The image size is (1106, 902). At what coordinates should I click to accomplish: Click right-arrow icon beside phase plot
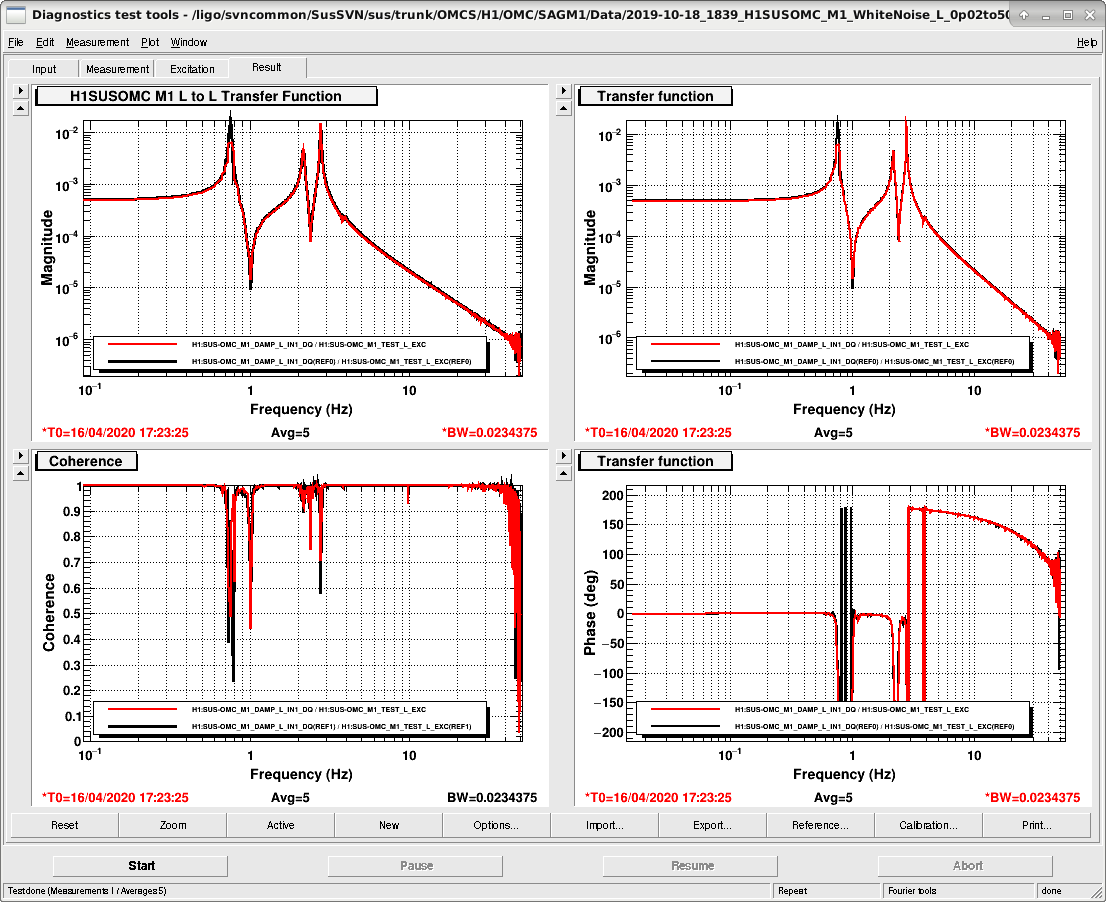coord(563,456)
